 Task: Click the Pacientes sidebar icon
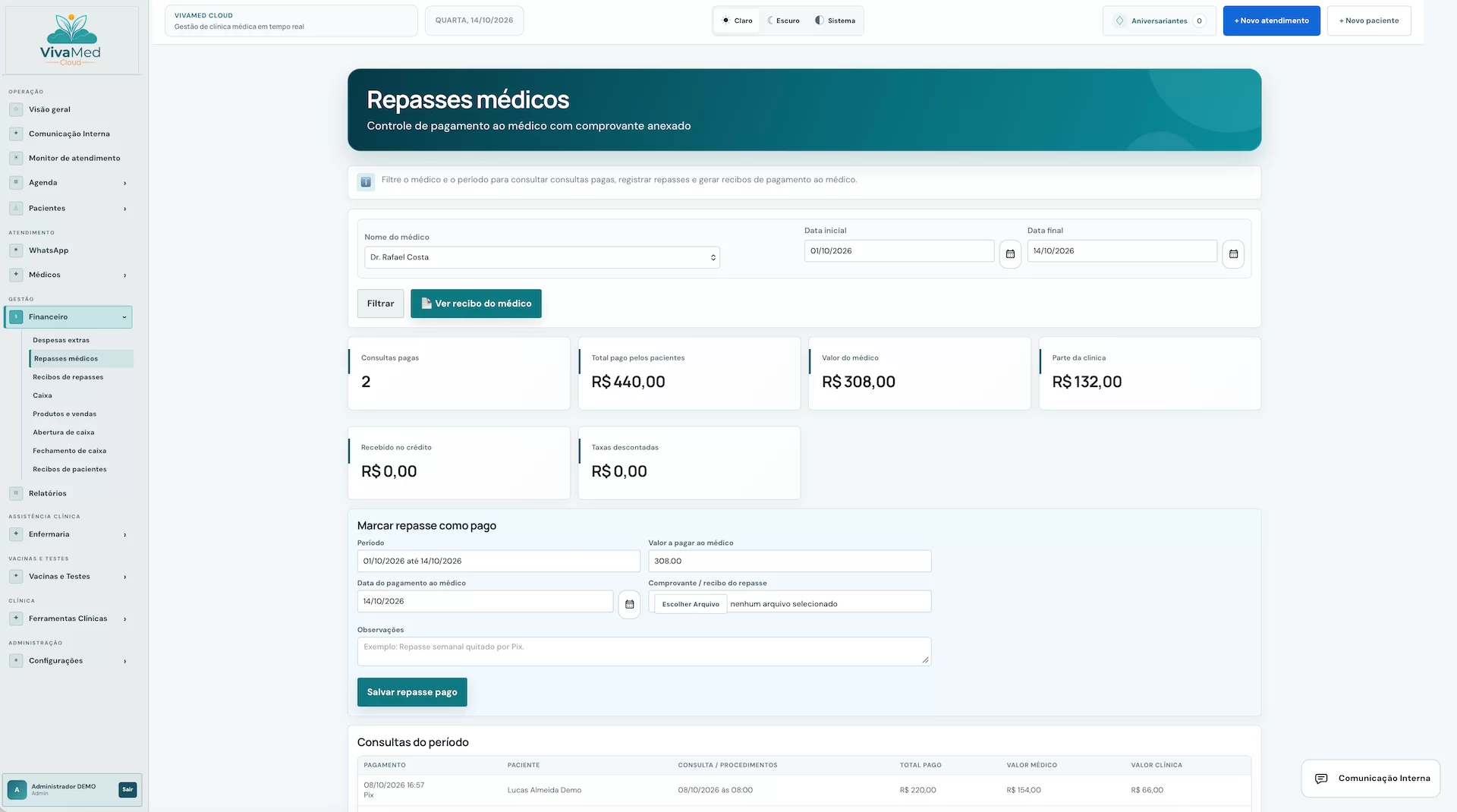click(16, 208)
